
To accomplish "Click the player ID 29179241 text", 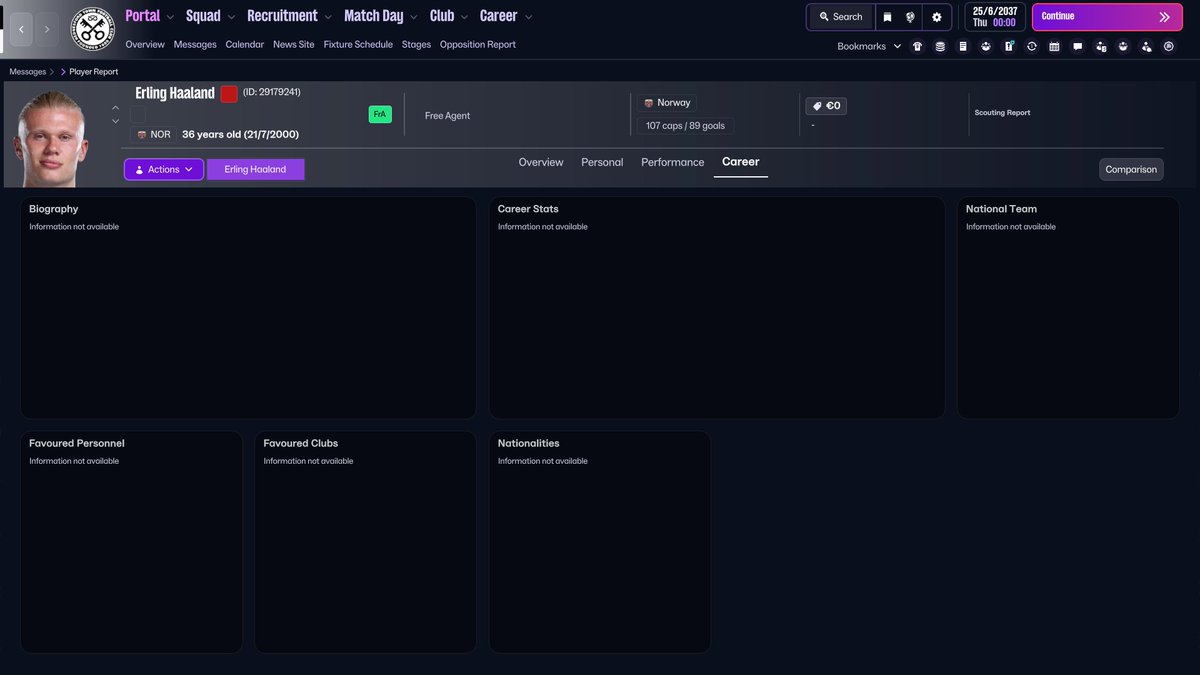I will pyautogui.click(x=272, y=92).
